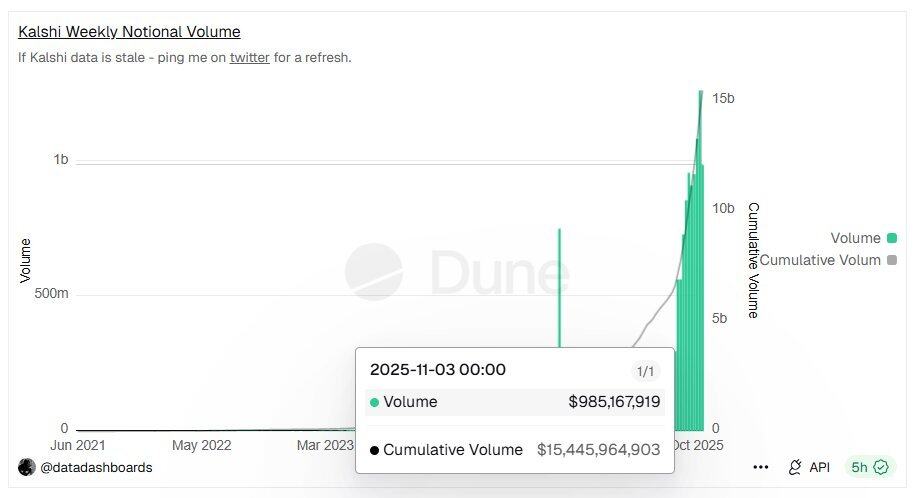The width and height of the screenshot is (919, 498).
Task: Open the @datadashboards profile link
Action: click(x=97, y=467)
